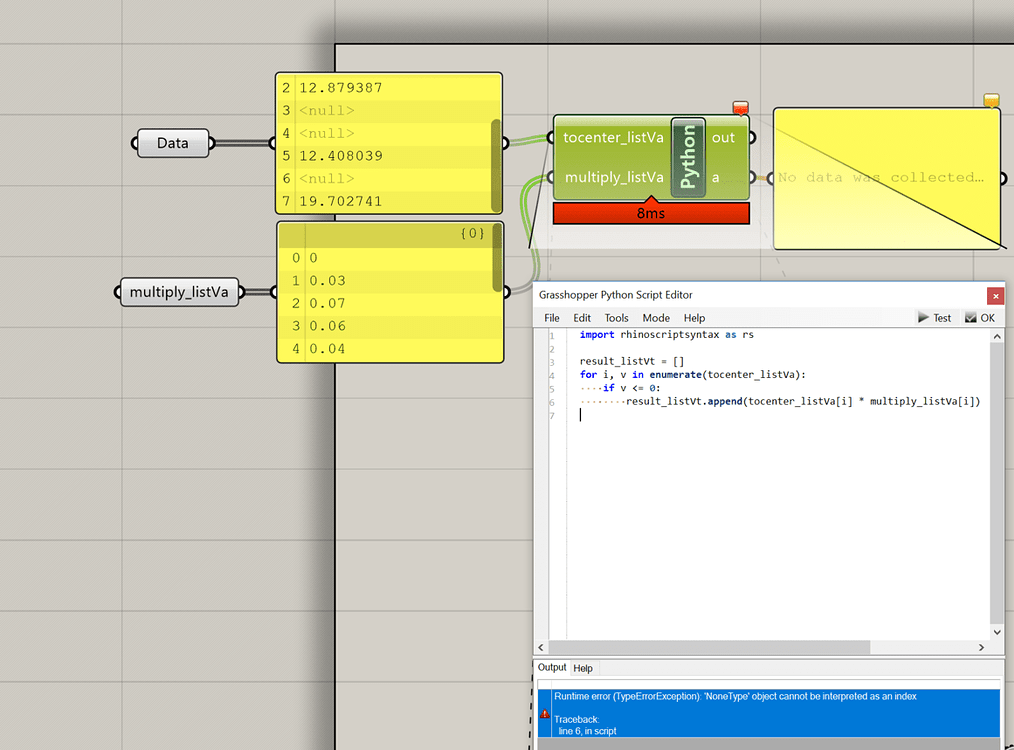
Task: Run the script with the Test button
Action: pos(934,317)
